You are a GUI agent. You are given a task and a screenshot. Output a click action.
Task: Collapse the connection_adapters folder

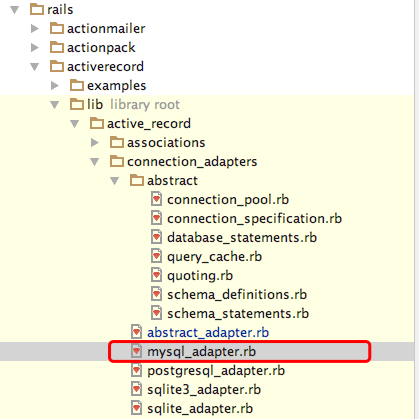pyautogui.click(x=94, y=162)
